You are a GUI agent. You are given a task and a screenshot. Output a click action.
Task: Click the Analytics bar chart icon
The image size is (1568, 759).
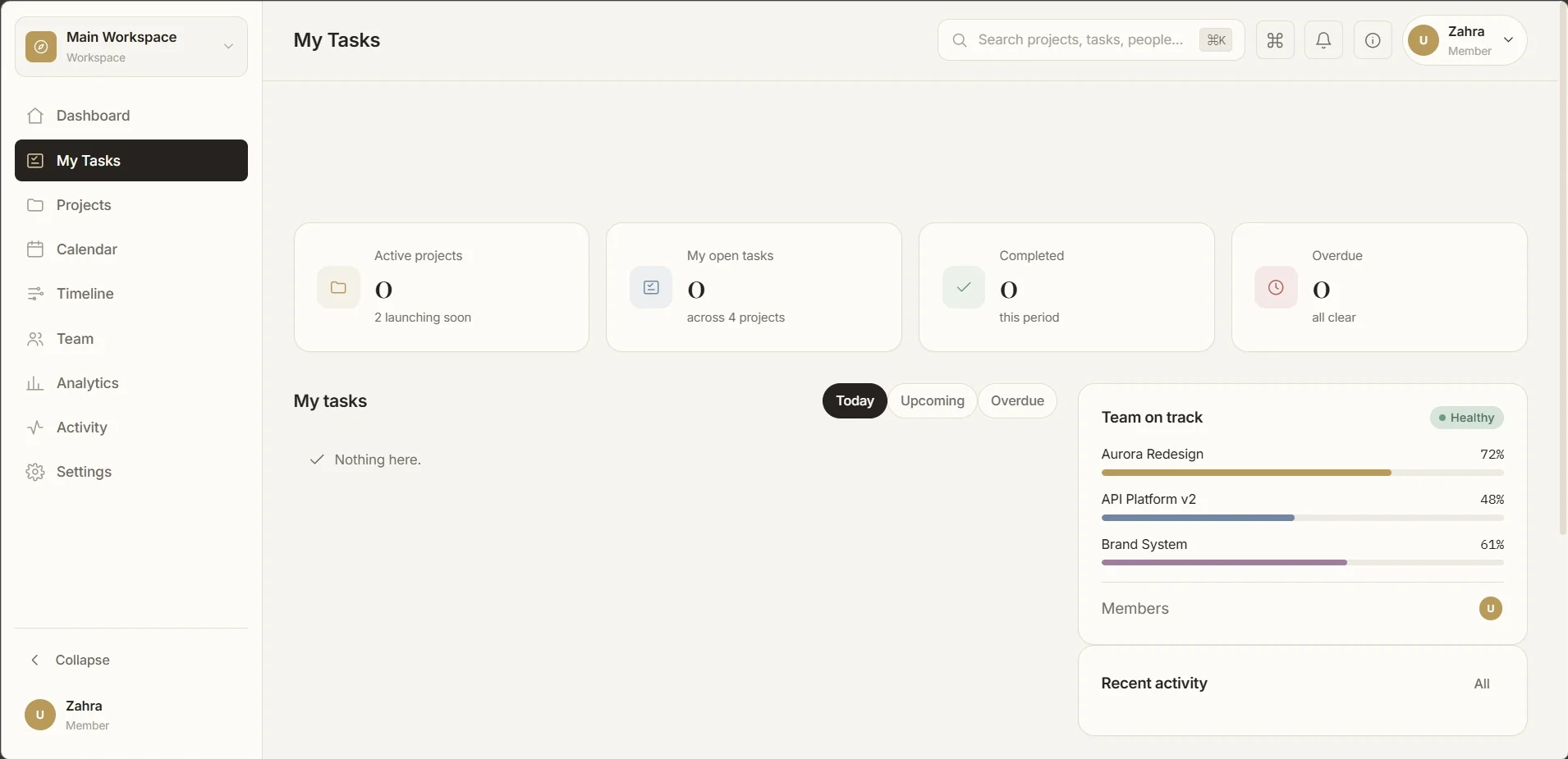pyautogui.click(x=35, y=383)
